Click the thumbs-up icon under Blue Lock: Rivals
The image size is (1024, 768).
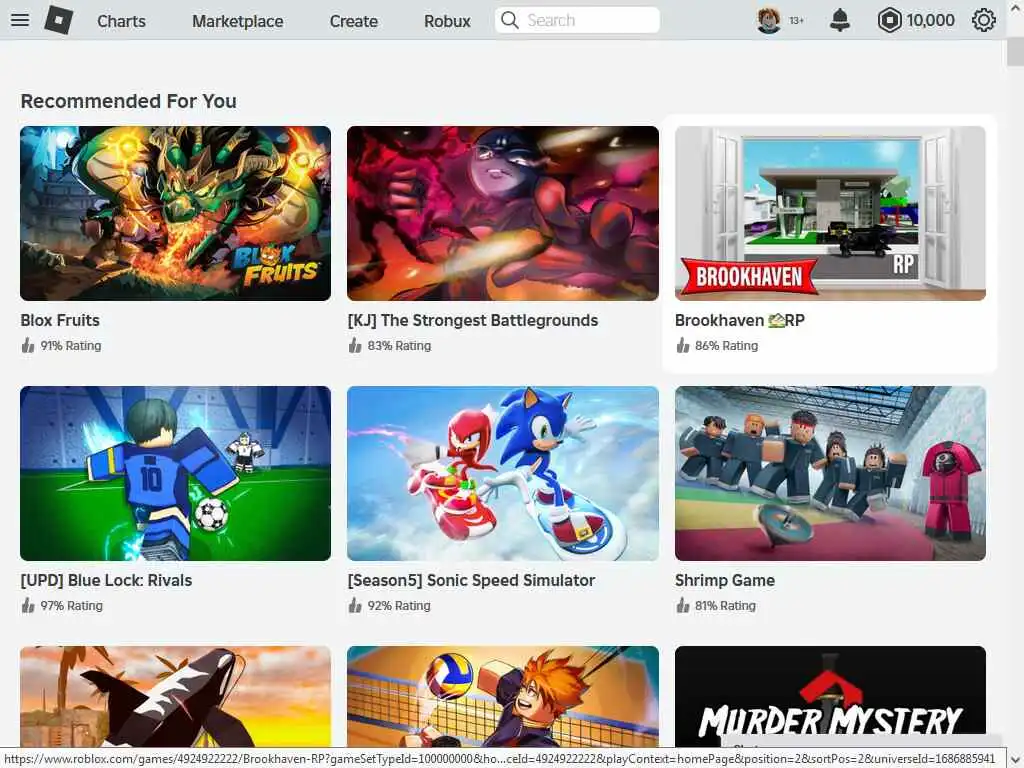[x=27, y=605]
